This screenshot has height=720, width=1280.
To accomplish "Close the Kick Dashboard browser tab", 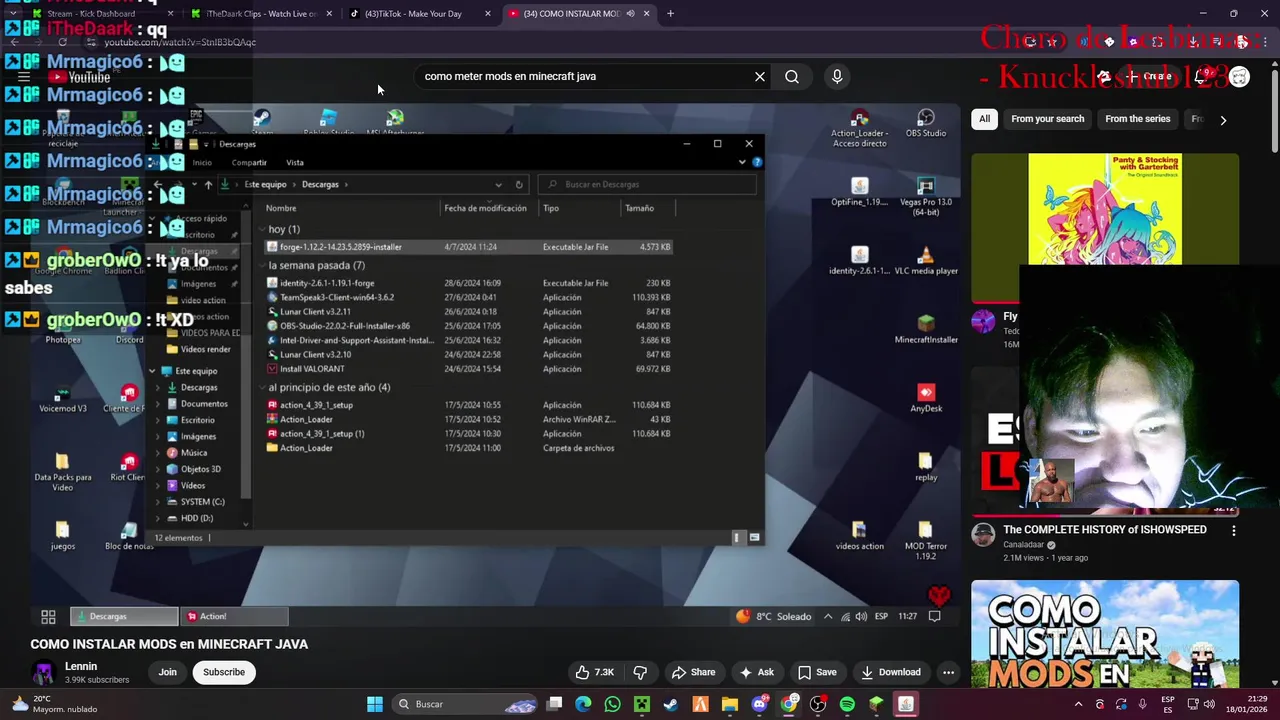I will click(170, 14).
